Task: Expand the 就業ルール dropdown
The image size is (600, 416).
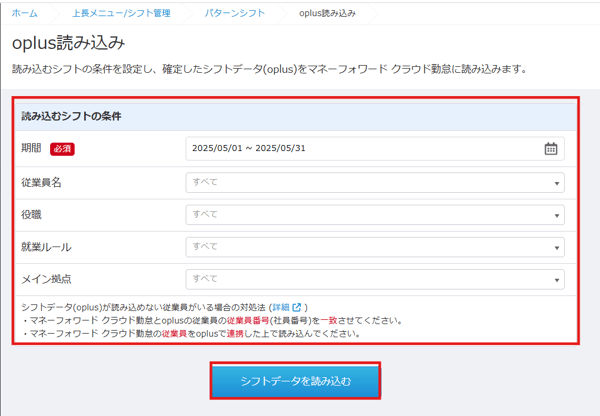Action: tap(374, 246)
